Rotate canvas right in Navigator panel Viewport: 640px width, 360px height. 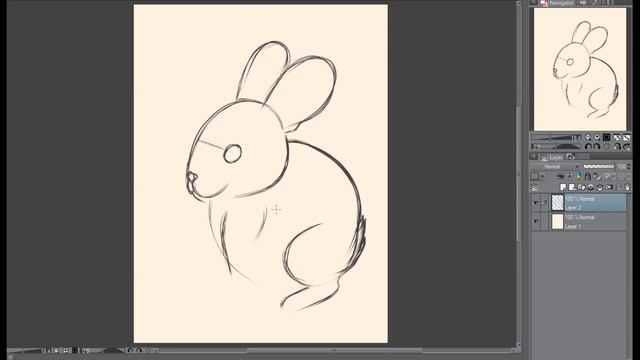tap(597, 147)
